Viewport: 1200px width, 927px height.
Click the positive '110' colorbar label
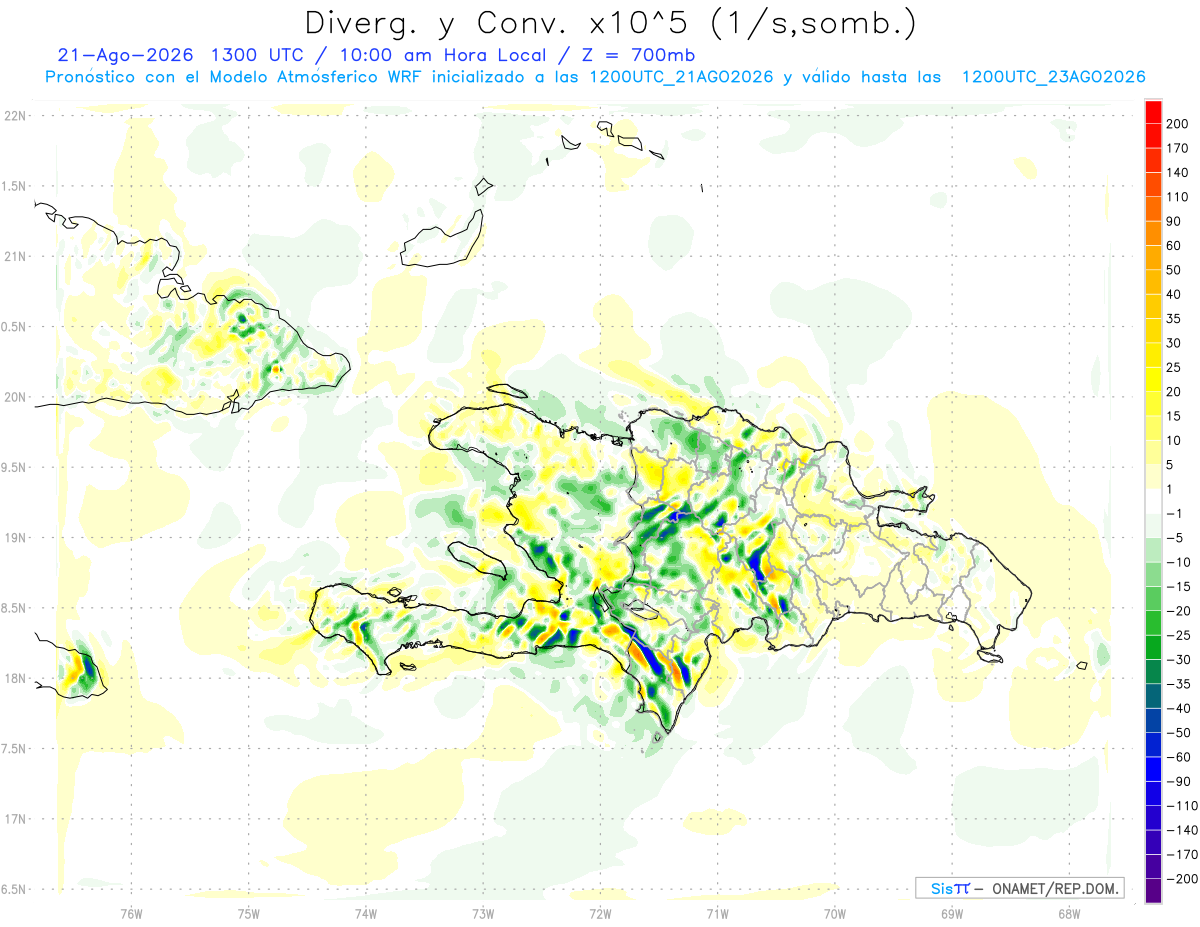point(1178,197)
